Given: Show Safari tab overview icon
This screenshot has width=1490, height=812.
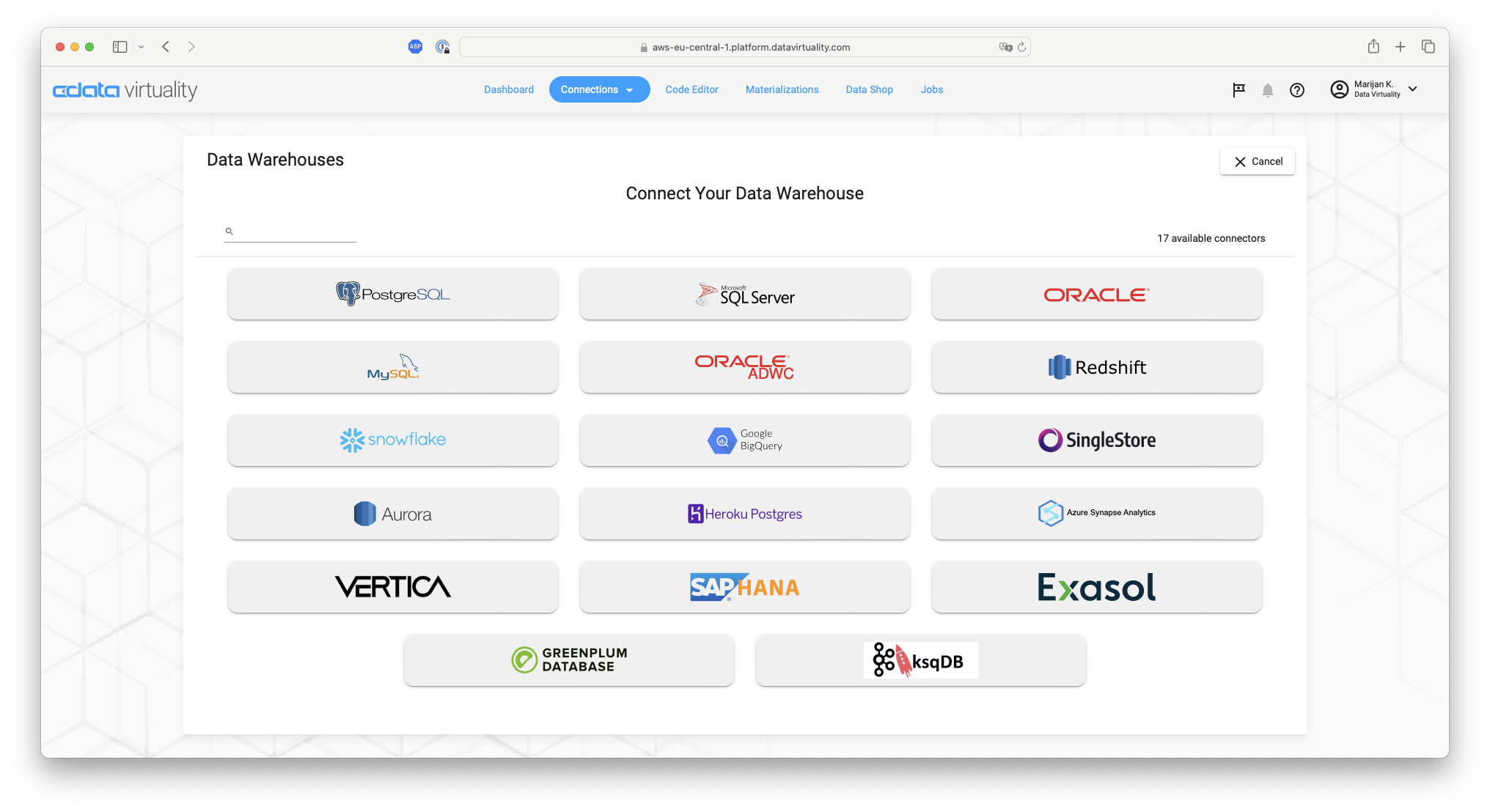Looking at the screenshot, I should pos(1428,47).
